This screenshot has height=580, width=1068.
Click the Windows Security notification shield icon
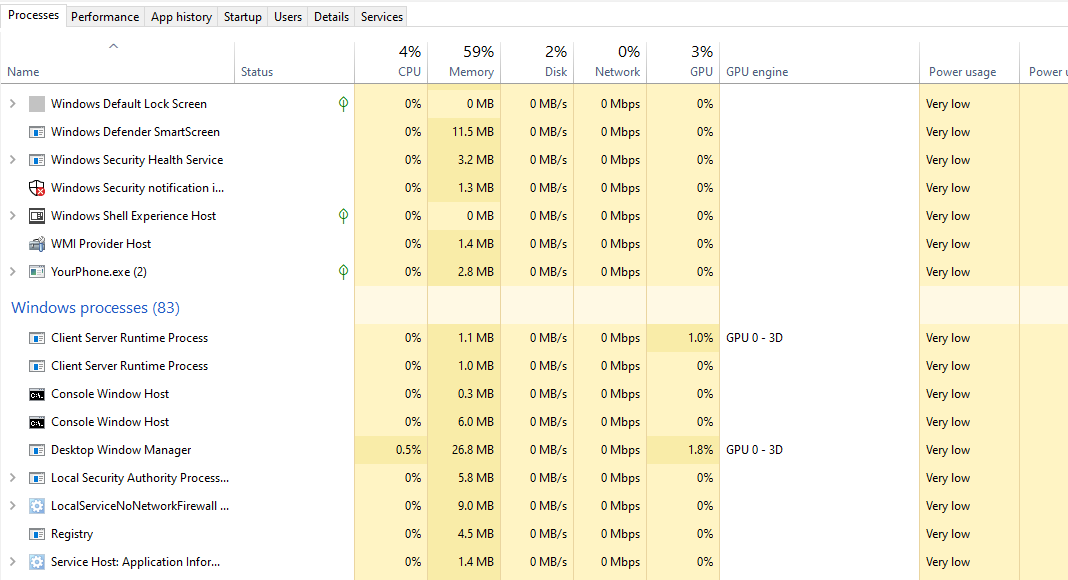coord(37,188)
